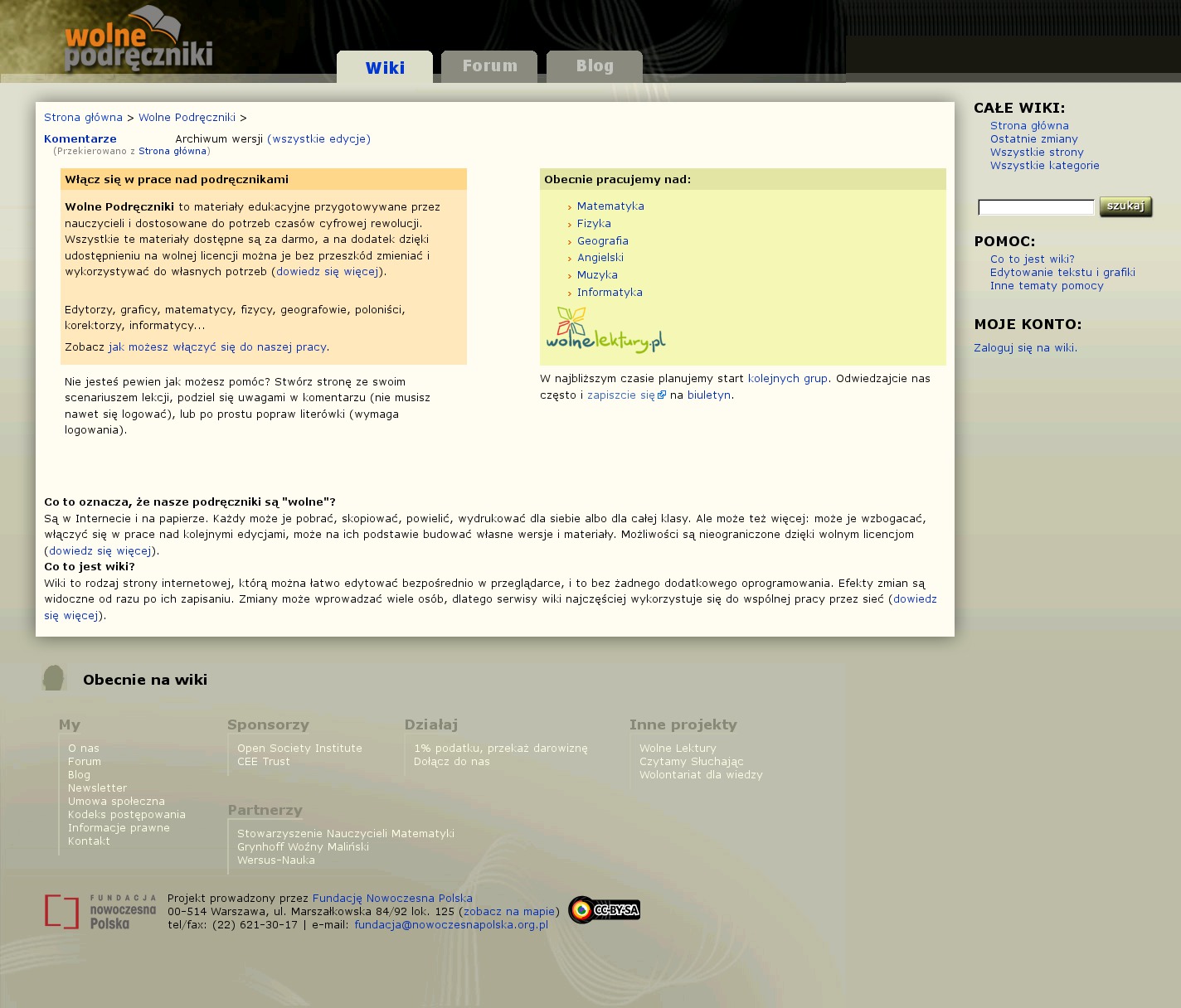Click the wszystkie edycje archive link
The image size is (1181, 1008).
click(318, 139)
